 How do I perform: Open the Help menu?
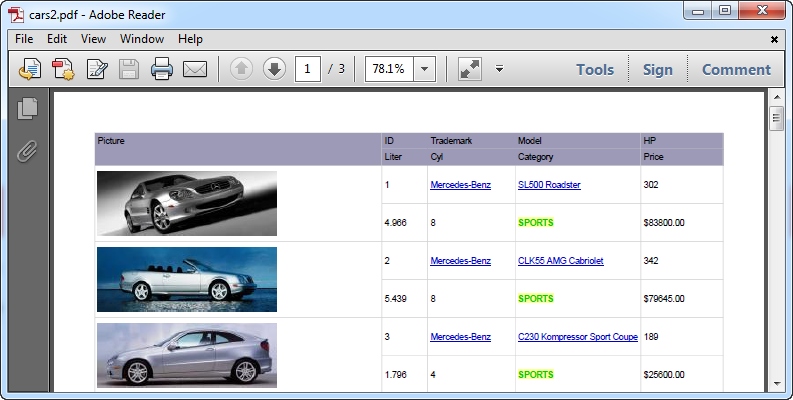click(x=191, y=39)
